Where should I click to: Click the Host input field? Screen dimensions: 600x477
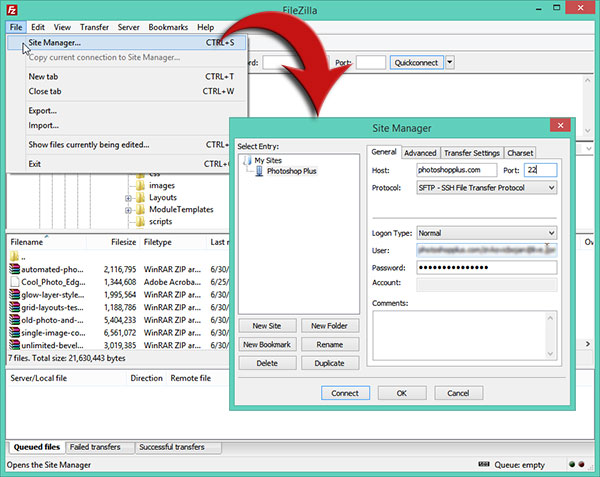pos(456,170)
